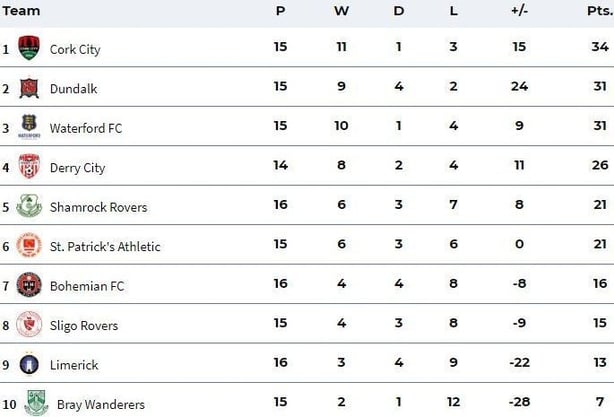614x417 pixels.
Task: Click Cork City's 34 points cell
Action: [599, 48]
